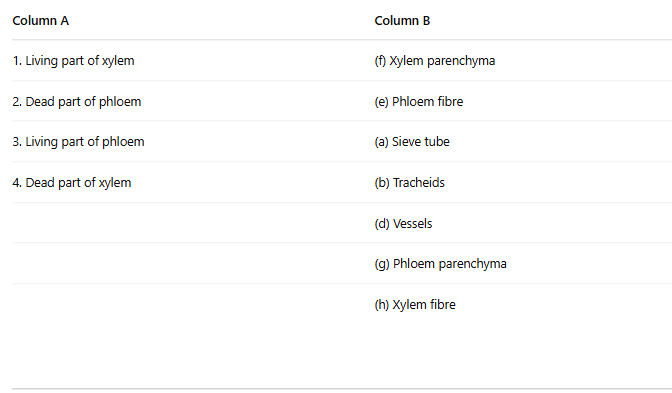Select 'Living part of phloem' item
Screen dimensions: 672x393
(x=78, y=142)
